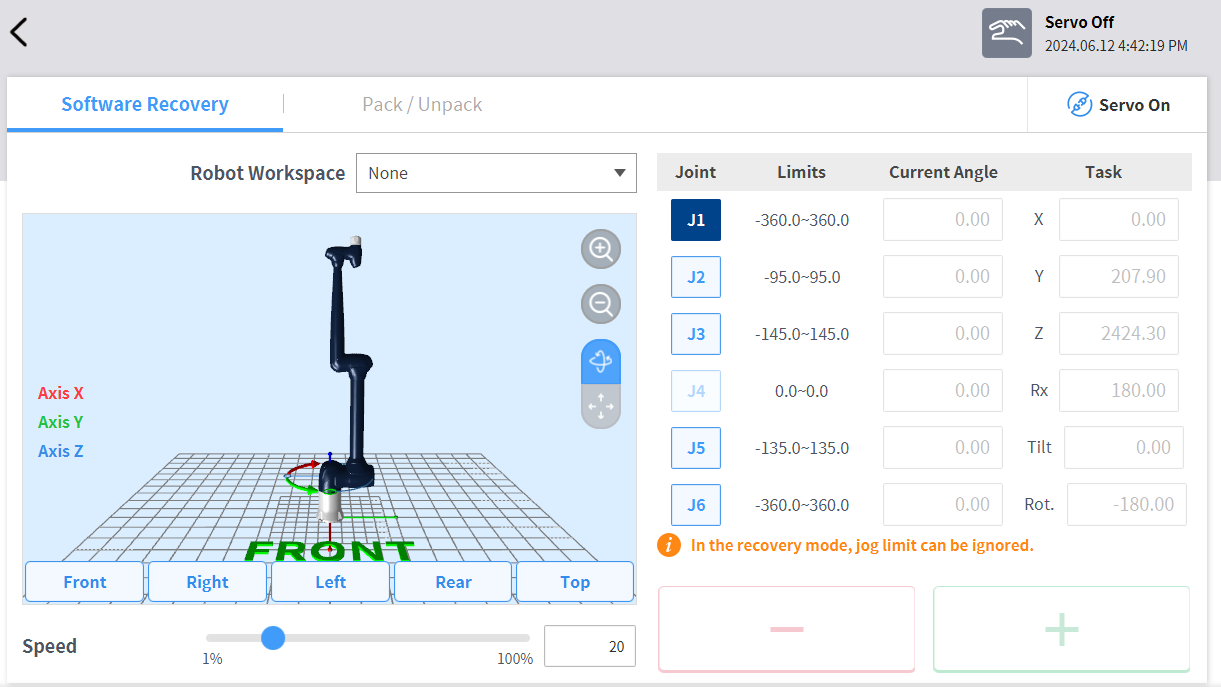
Task: Select joint J5 toggle
Action: pos(696,448)
